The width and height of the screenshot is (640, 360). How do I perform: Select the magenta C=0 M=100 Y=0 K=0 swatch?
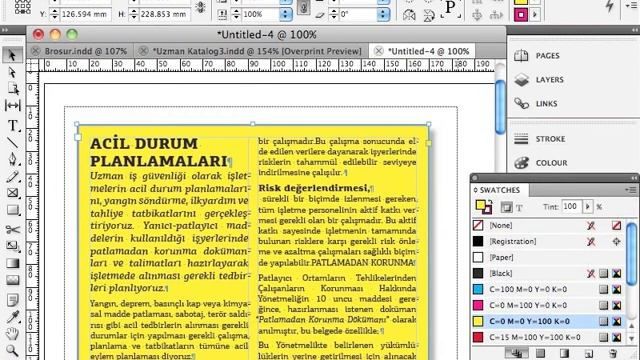pos(549,305)
